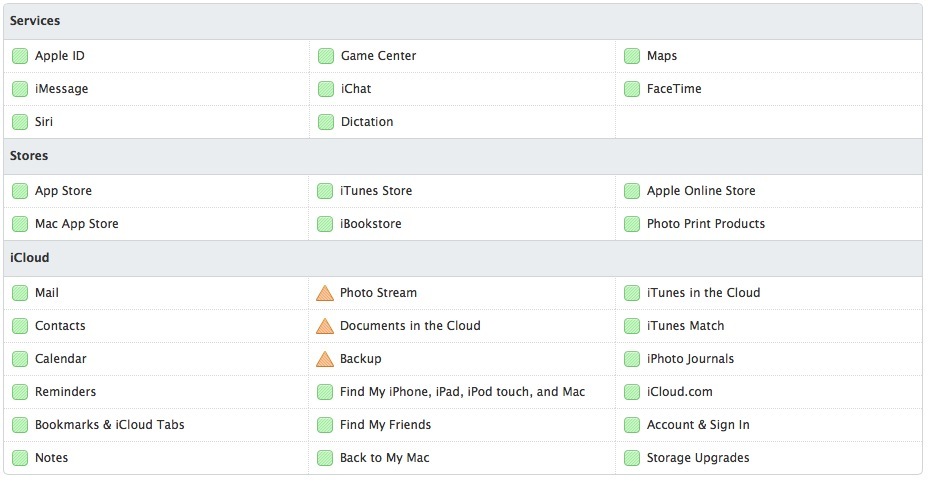
Task: Click the Services section header
Action: tap(463, 21)
